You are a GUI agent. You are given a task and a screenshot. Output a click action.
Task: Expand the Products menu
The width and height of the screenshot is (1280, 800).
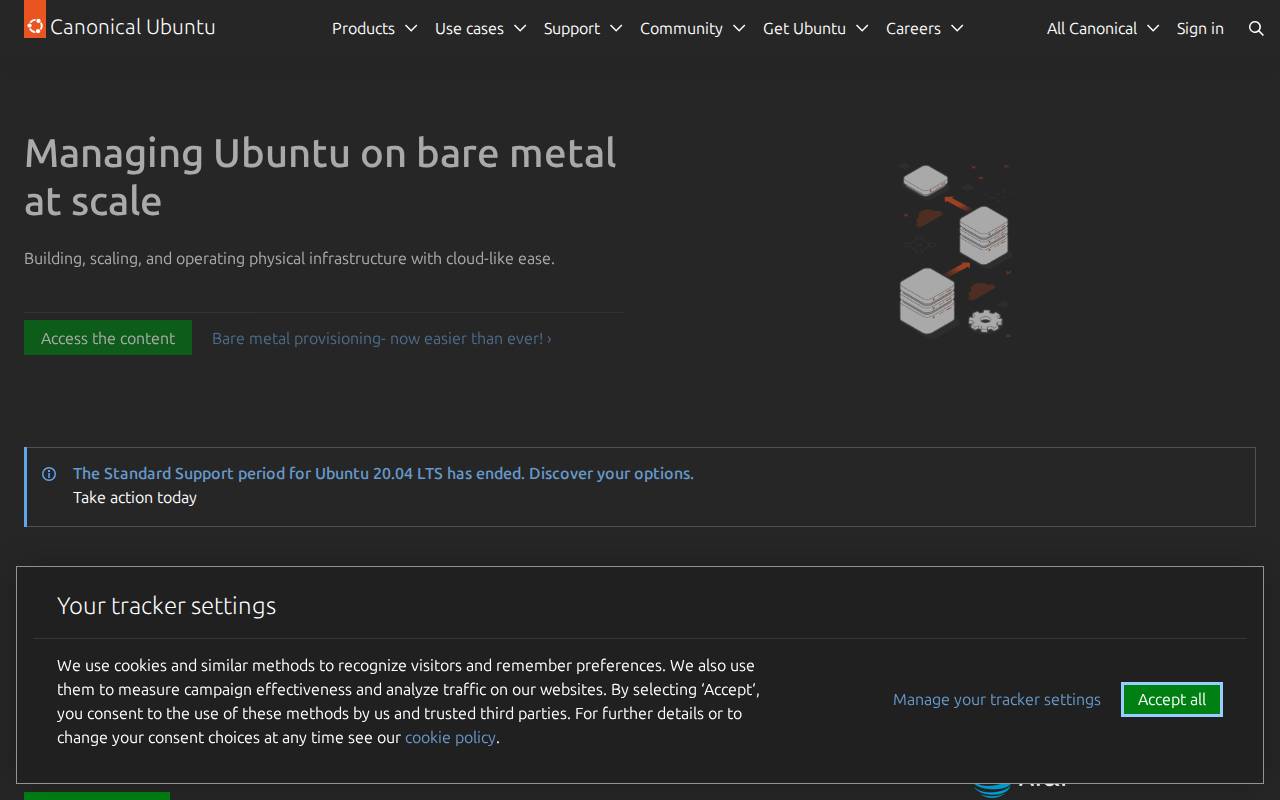coord(374,28)
